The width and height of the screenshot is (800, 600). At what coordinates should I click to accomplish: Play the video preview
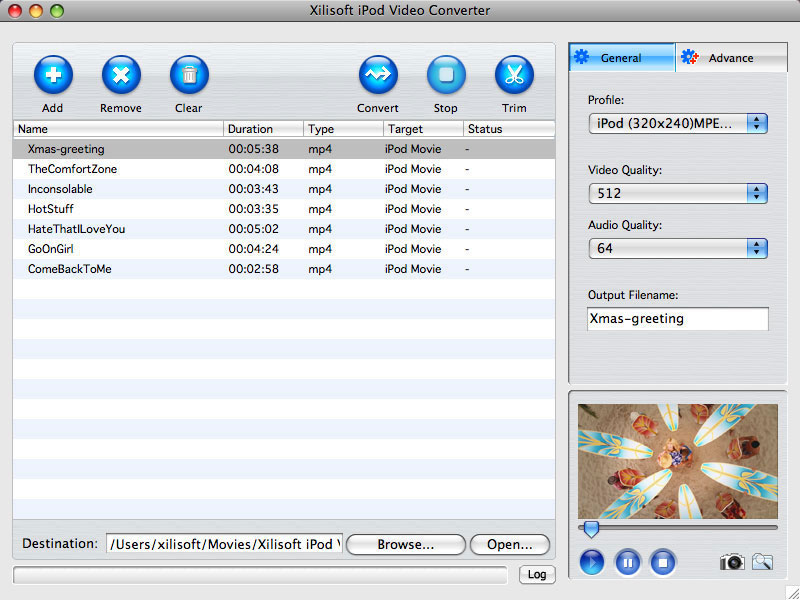click(x=591, y=562)
